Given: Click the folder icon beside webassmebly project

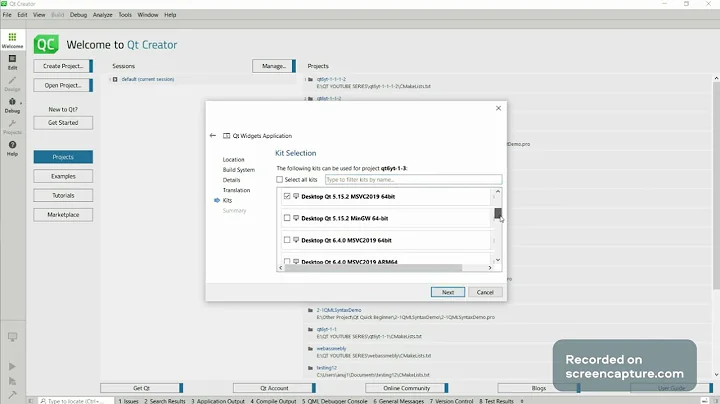Looking at the screenshot, I should point(311,349).
